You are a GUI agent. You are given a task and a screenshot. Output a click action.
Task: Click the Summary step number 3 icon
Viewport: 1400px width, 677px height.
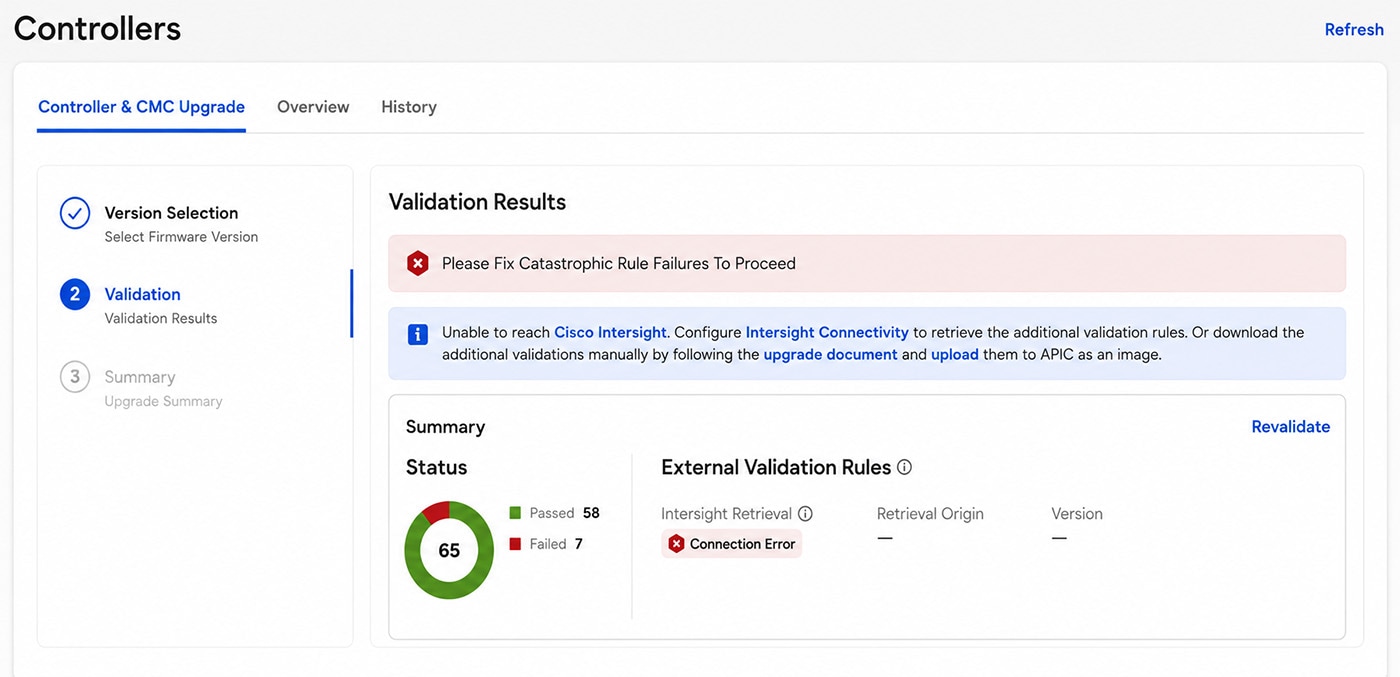pyautogui.click(x=75, y=377)
